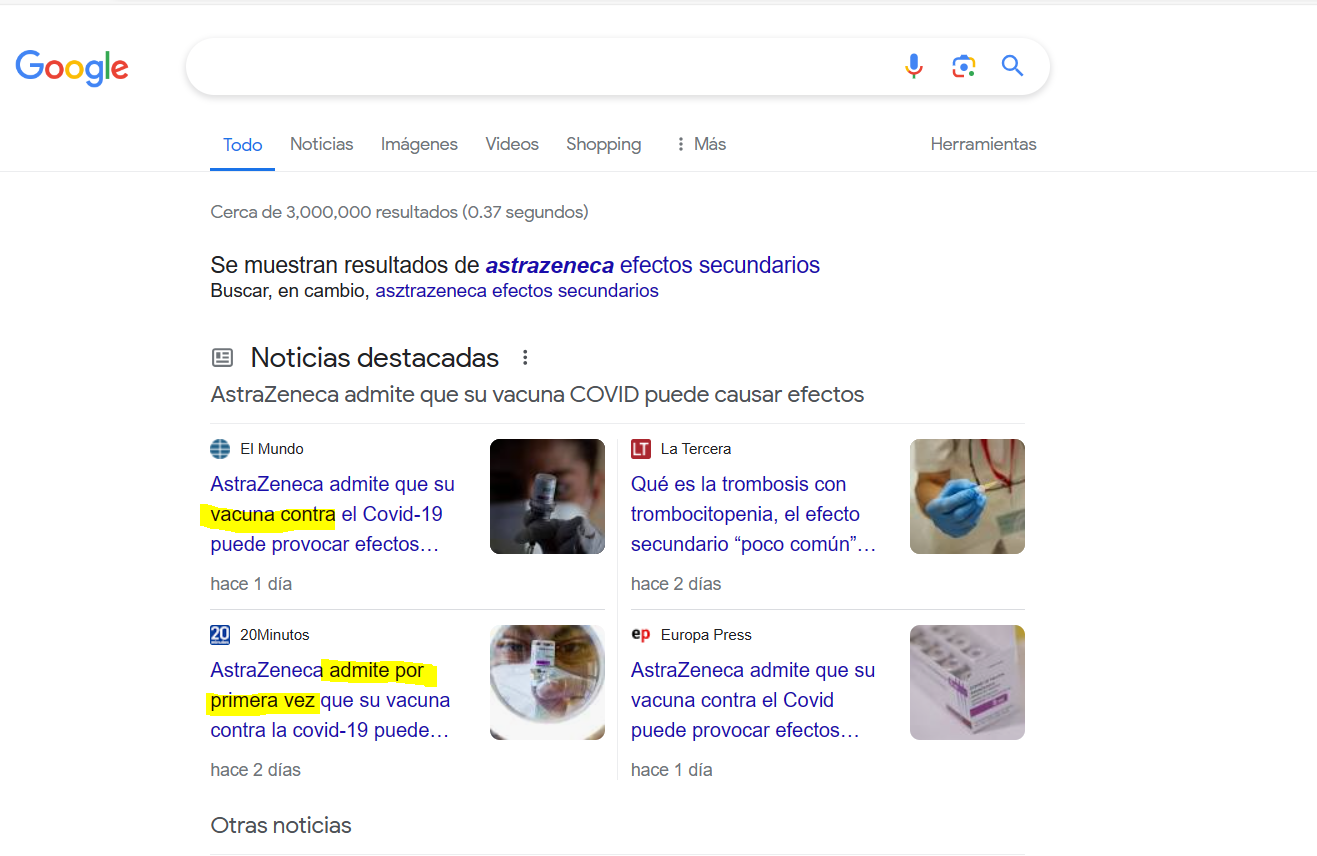The image size is (1317, 856).
Task: Click the La Tercera source name
Action: (696, 449)
